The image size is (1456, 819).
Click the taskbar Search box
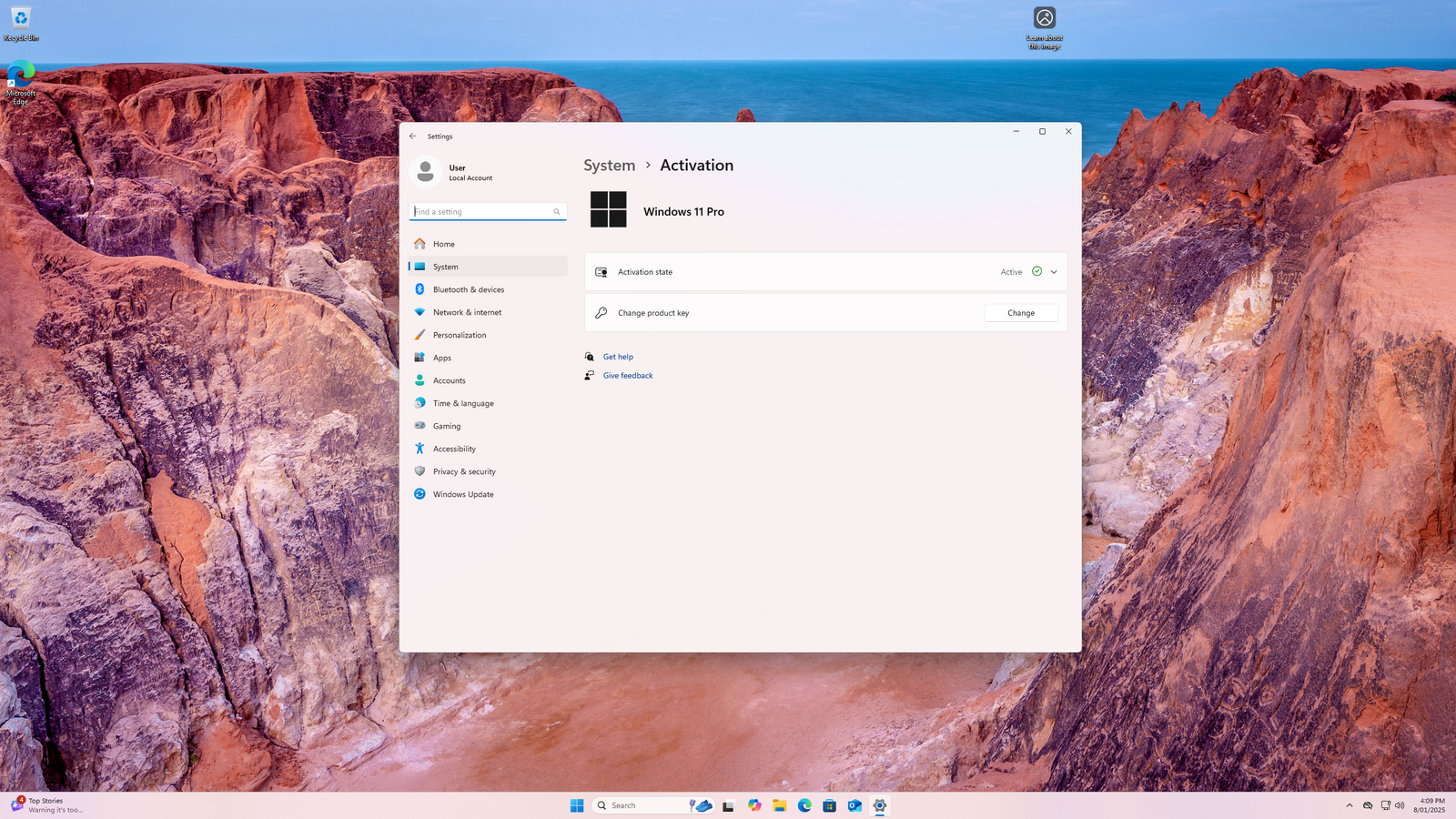[x=654, y=805]
